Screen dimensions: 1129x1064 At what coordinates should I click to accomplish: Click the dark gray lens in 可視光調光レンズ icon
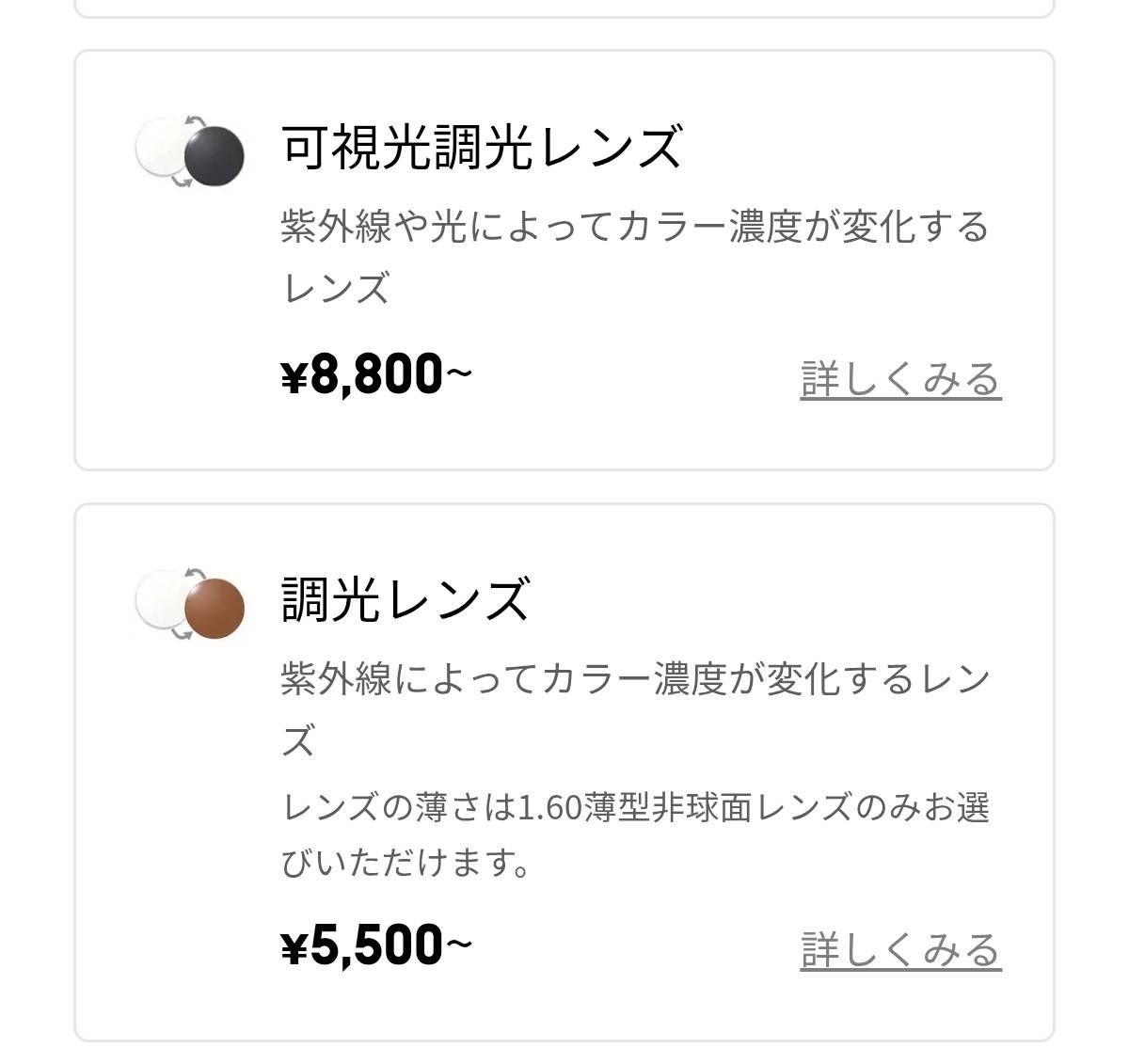tap(216, 155)
